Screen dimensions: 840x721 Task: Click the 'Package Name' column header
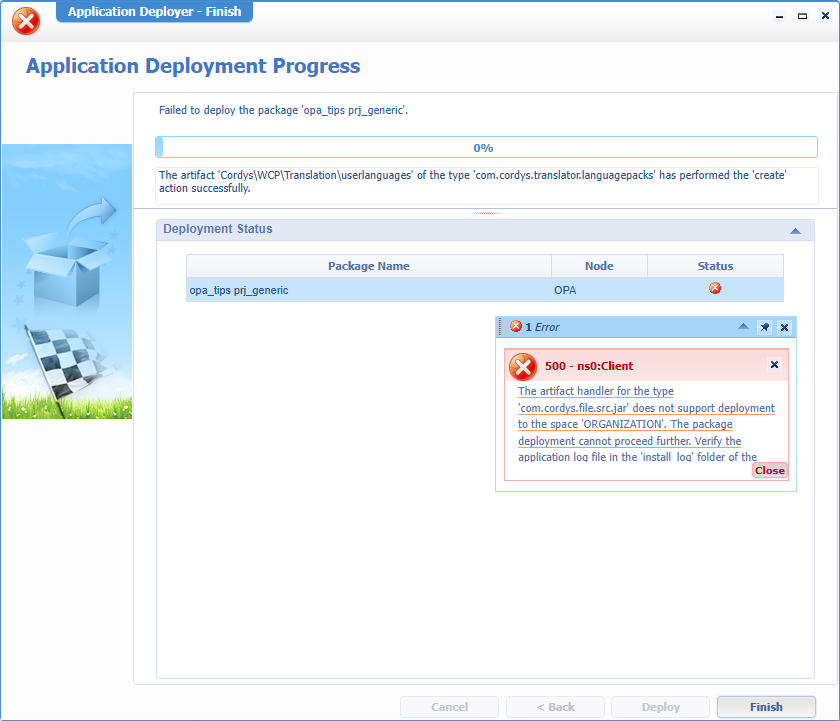368,266
